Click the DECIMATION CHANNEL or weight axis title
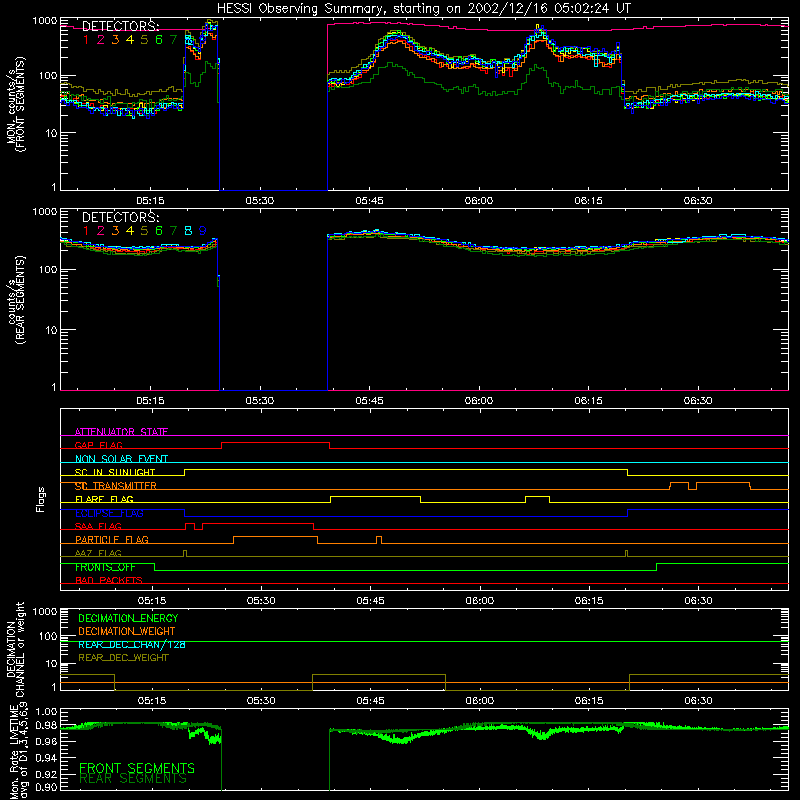This screenshot has height=800, width=800. coord(15,649)
